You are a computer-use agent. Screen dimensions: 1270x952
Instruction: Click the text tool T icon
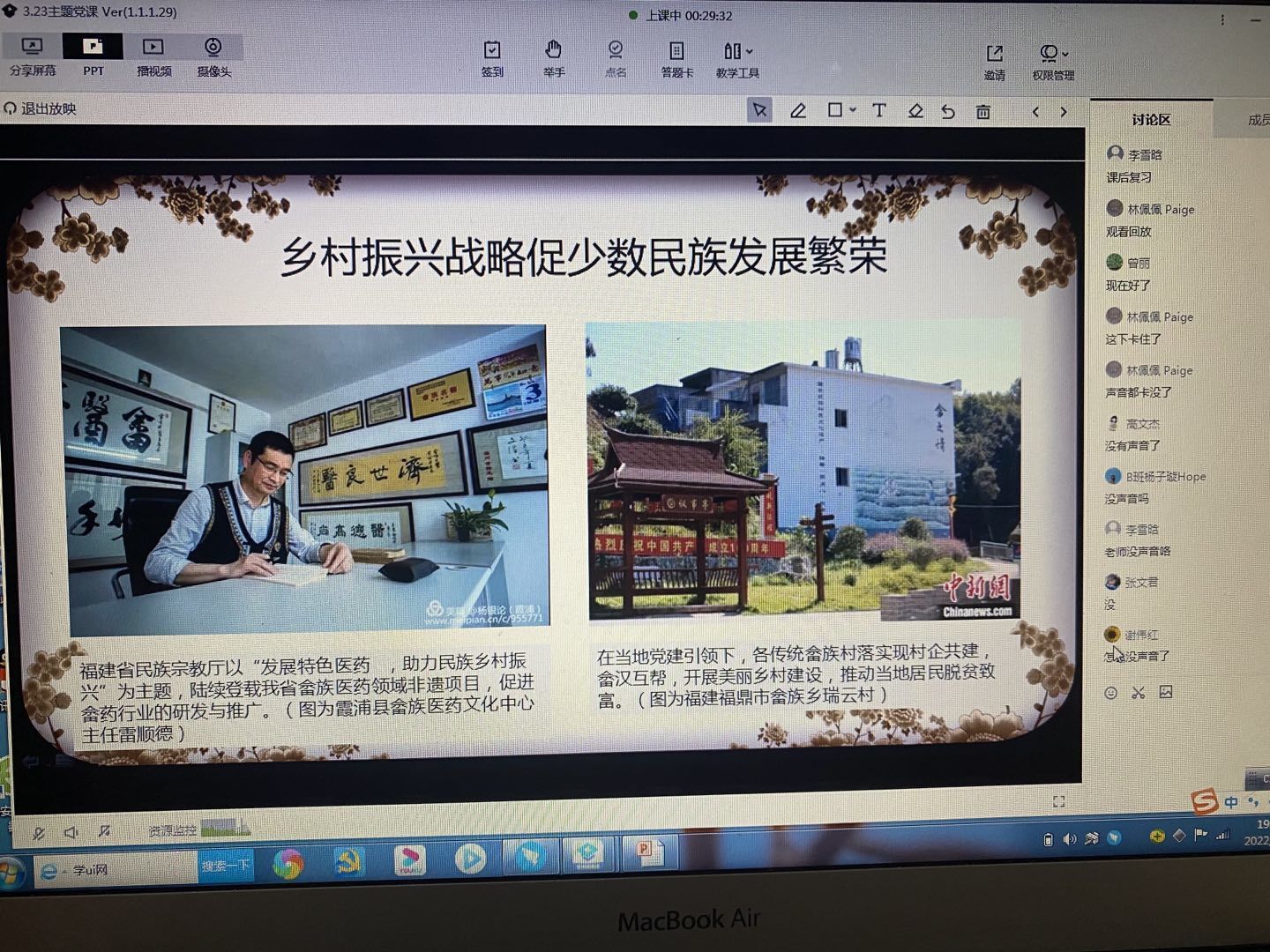pyautogui.click(x=878, y=110)
